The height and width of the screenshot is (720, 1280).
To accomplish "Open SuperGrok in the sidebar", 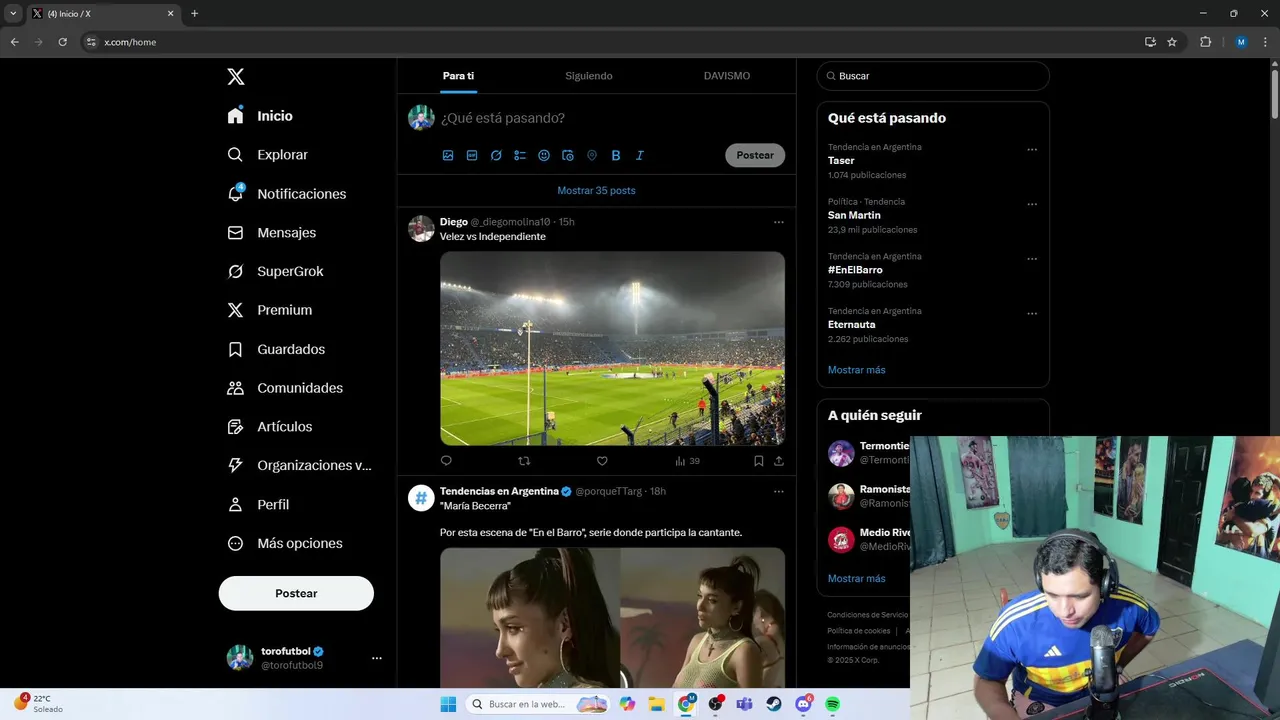I will click(x=275, y=272).
